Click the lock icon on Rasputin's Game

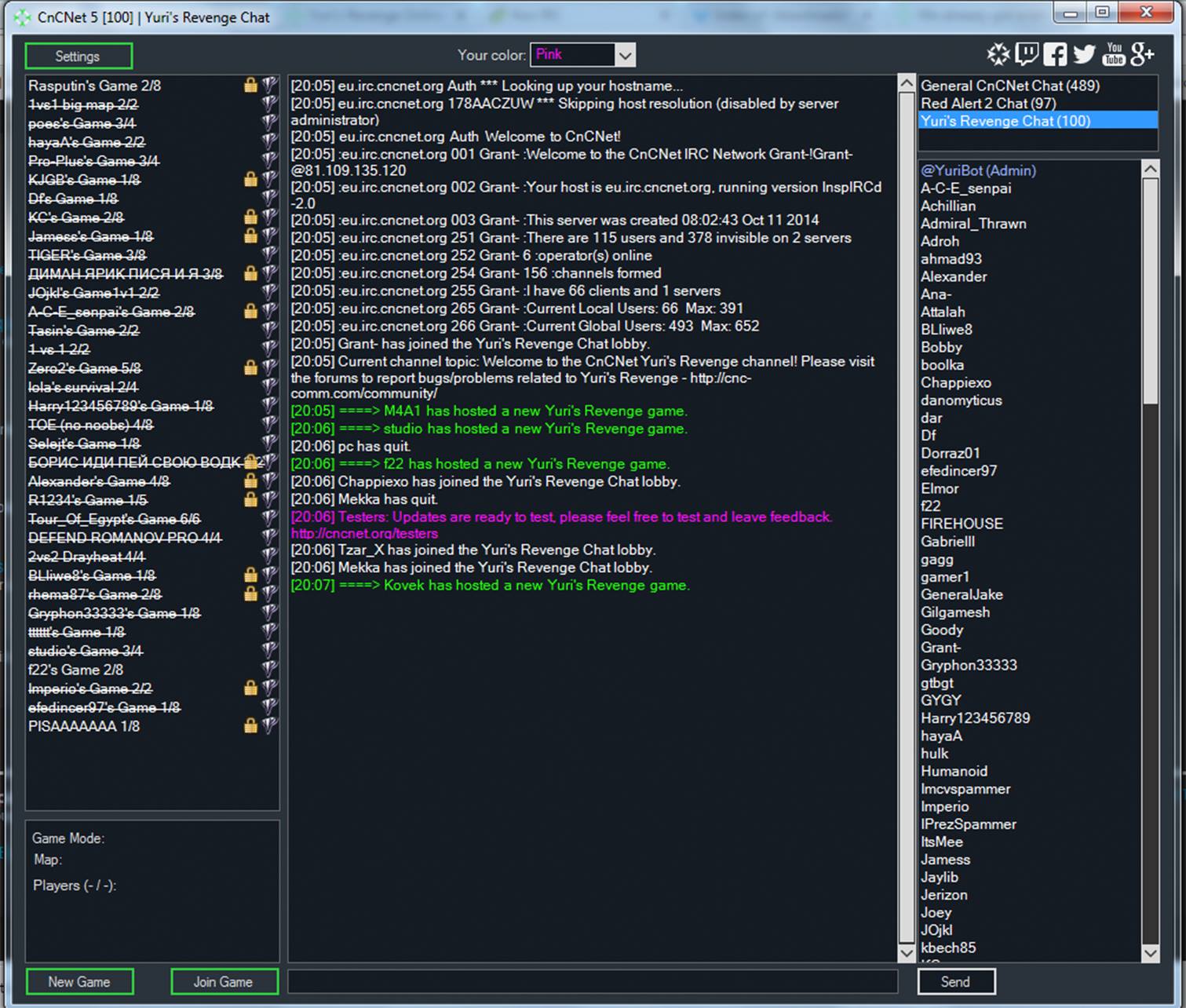(250, 85)
